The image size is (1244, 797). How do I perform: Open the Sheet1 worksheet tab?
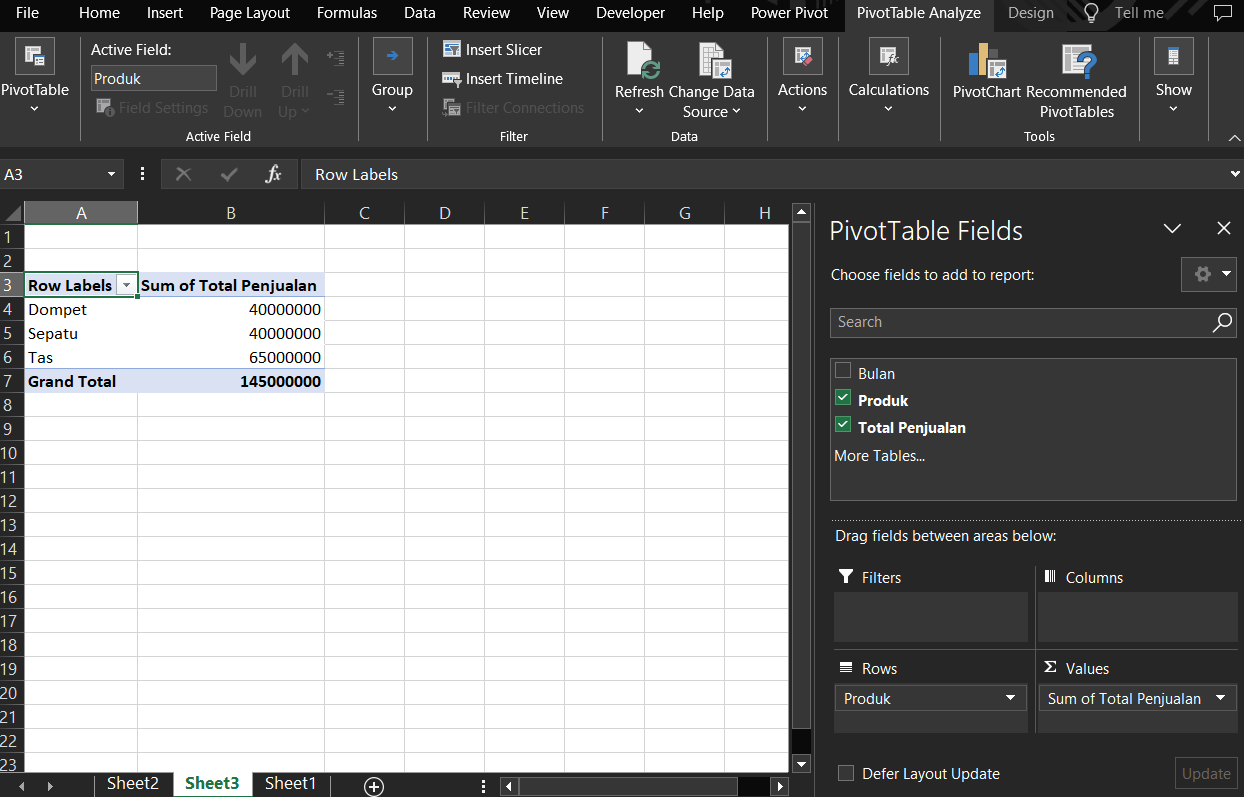click(290, 783)
